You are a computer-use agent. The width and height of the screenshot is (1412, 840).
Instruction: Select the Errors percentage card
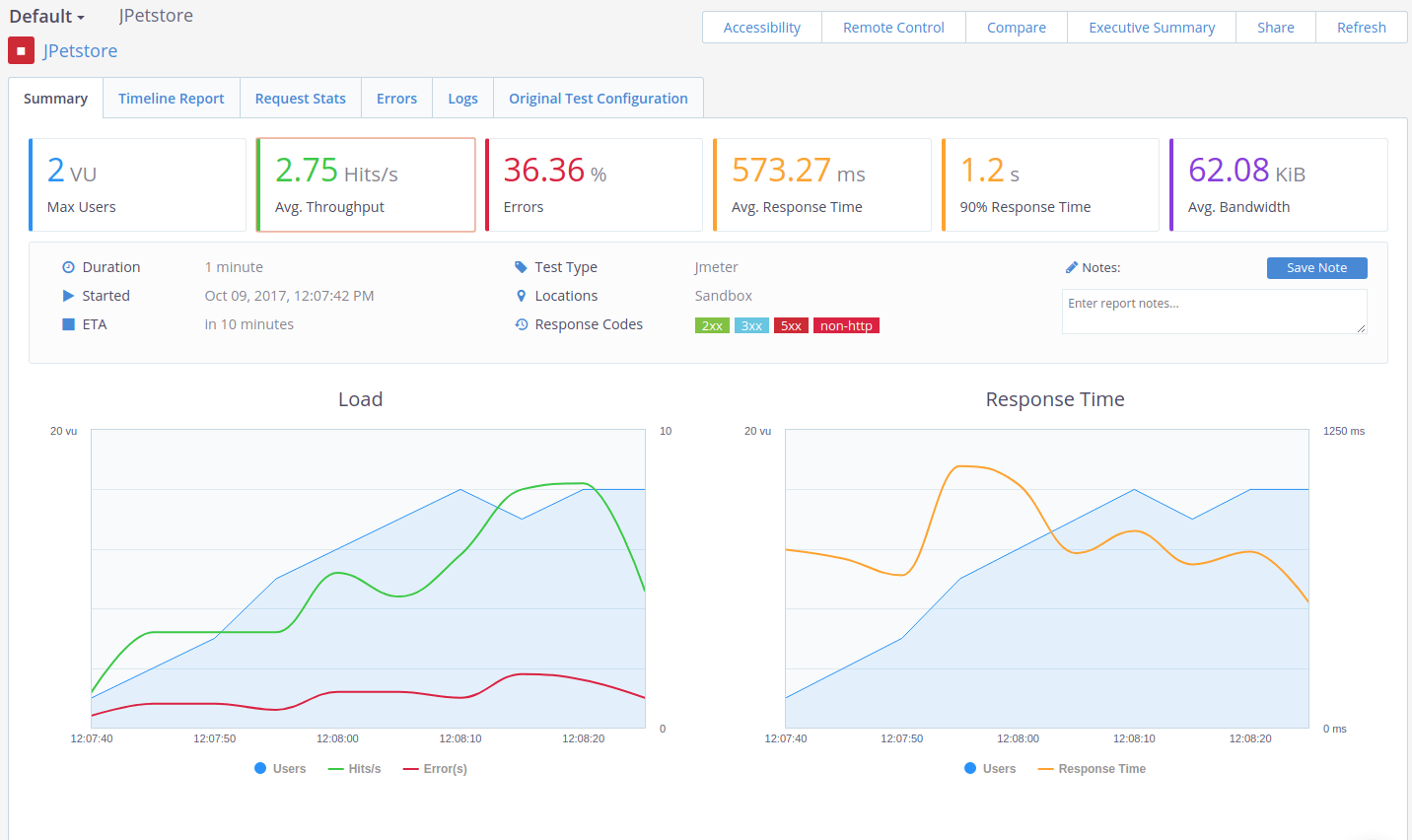pos(594,185)
